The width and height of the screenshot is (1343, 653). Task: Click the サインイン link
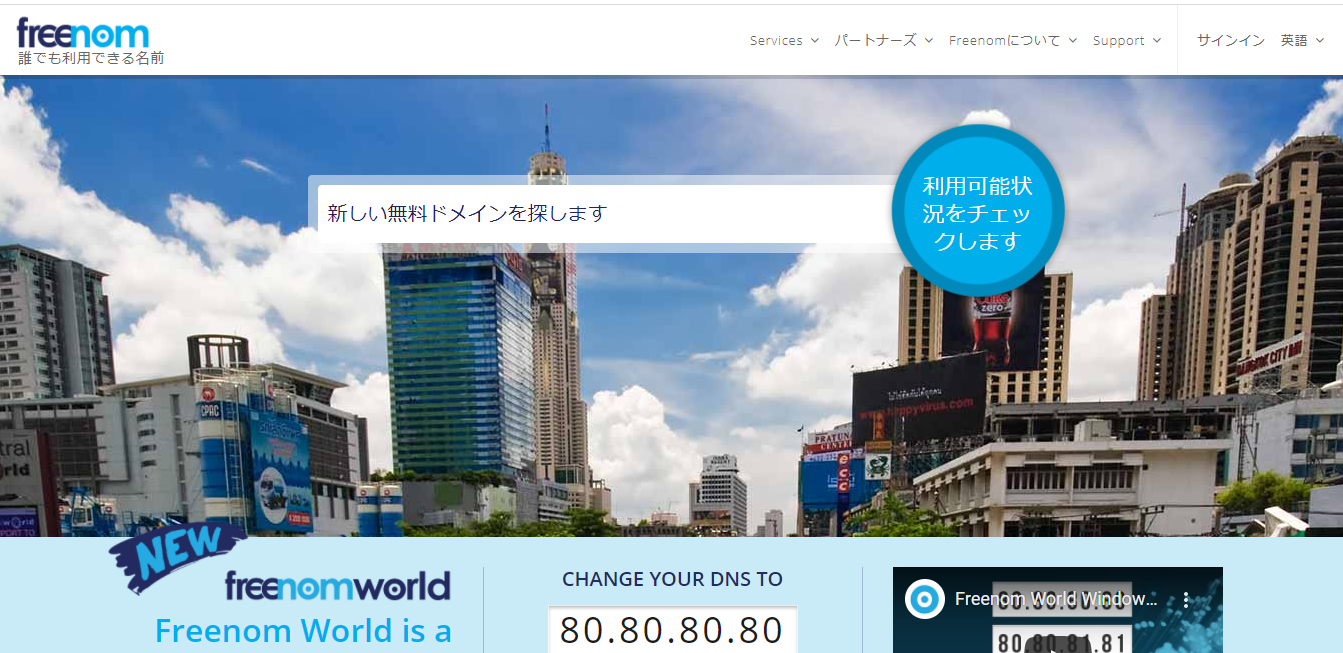pos(1230,40)
